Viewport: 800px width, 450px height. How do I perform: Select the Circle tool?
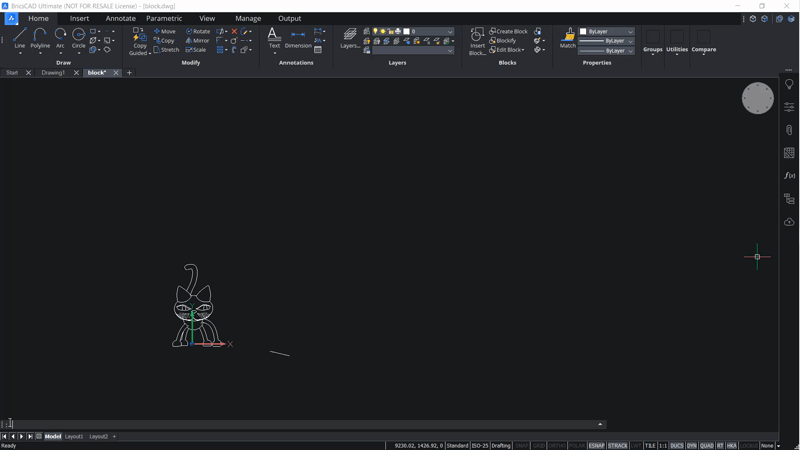pos(79,38)
